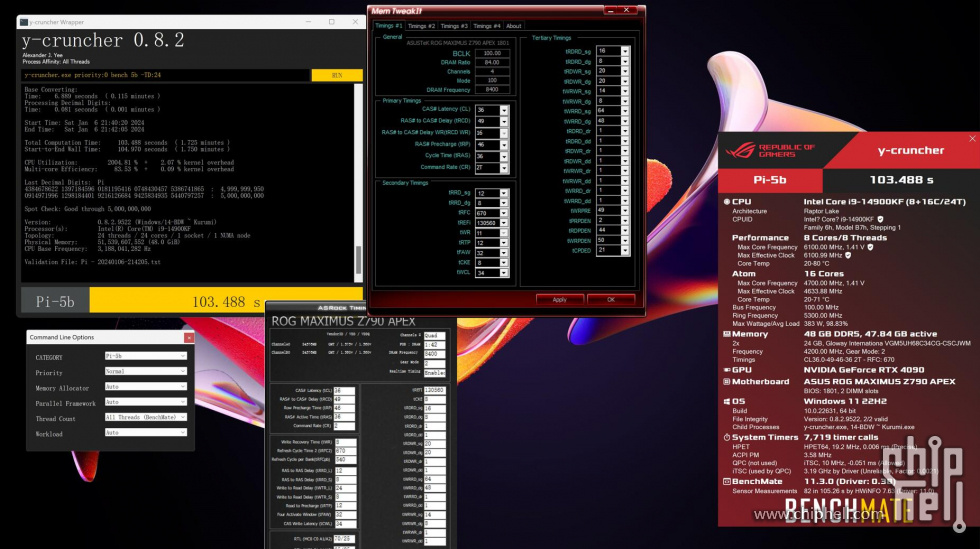
Task: Click the ROG MAXIMUS Z790 APEX heading
Action: pos(343,321)
